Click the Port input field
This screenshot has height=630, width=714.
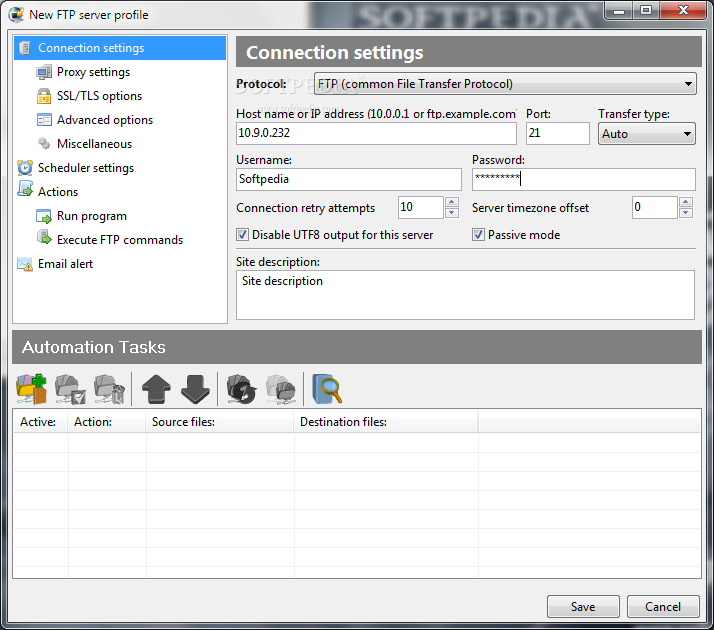557,133
